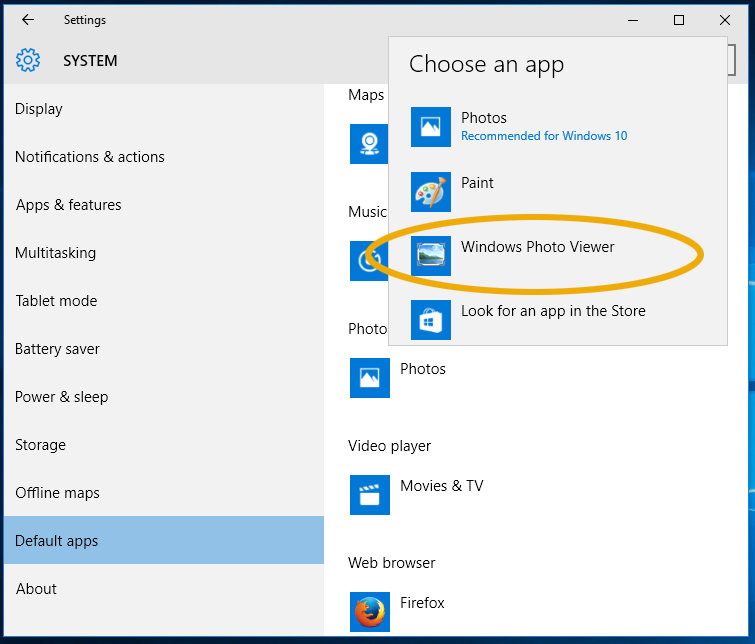Viewport: 755px width, 644px height.
Task: Select Multitasking in the sidebar
Action: (x=164, y=252)
